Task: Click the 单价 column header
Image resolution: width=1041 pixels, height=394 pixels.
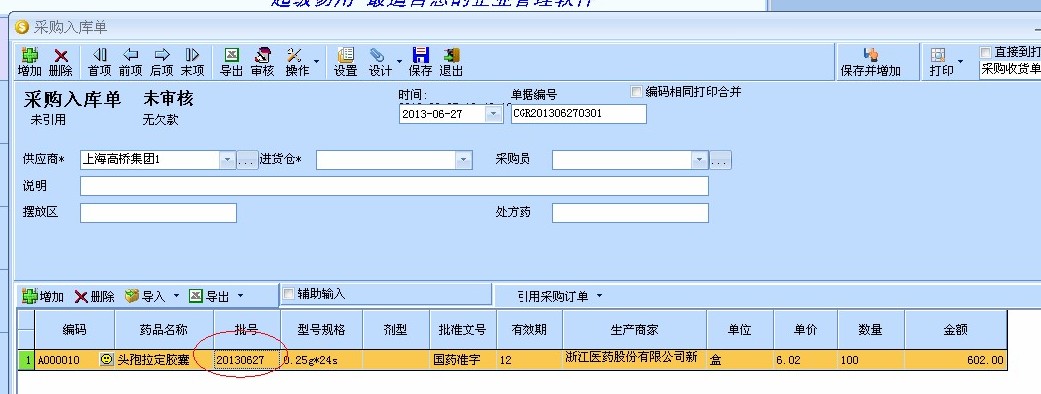Action: (805, 330)
